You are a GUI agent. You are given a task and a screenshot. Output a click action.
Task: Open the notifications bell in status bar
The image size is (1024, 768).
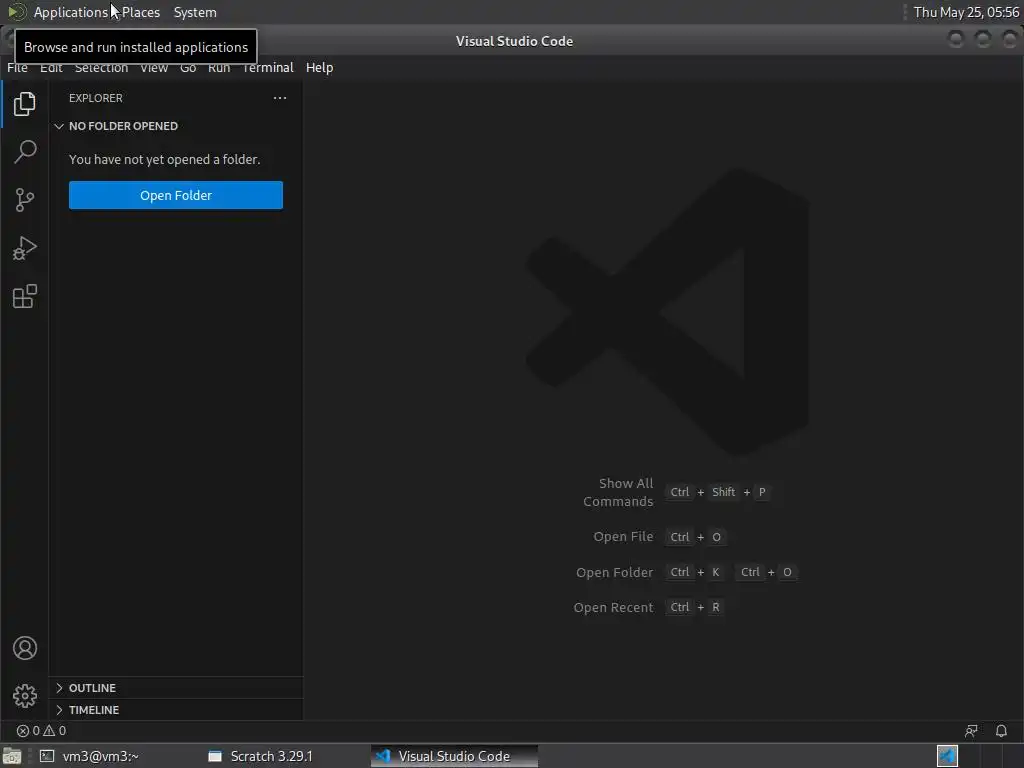[x=1000, y=731]
